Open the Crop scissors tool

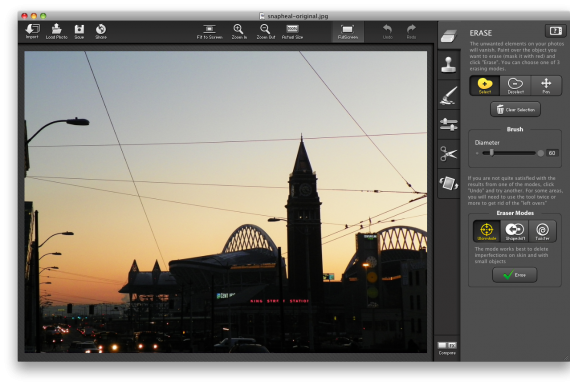coord(449,154)
